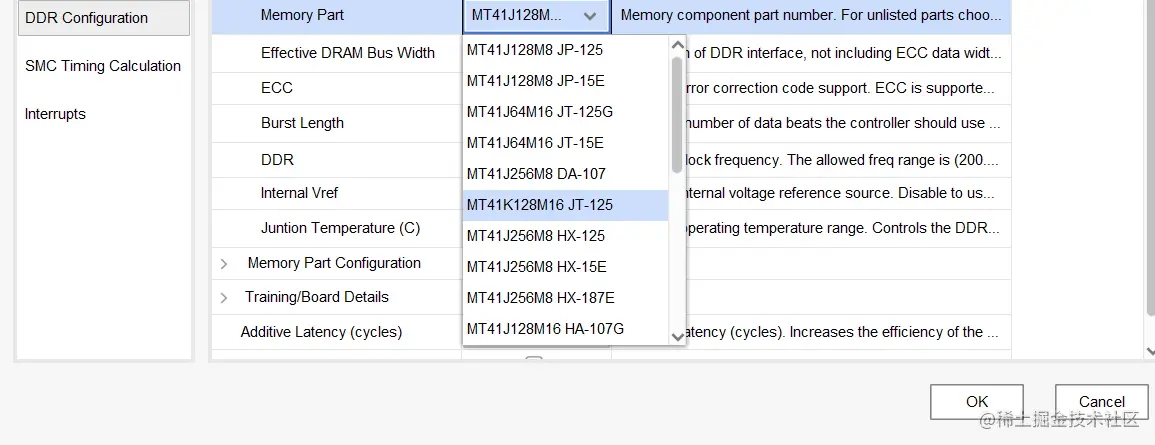Viewport: 1155px width, 445px height.
Task: Click the Cancel button
Action: pyautogui.click(x=1101, y=401)
